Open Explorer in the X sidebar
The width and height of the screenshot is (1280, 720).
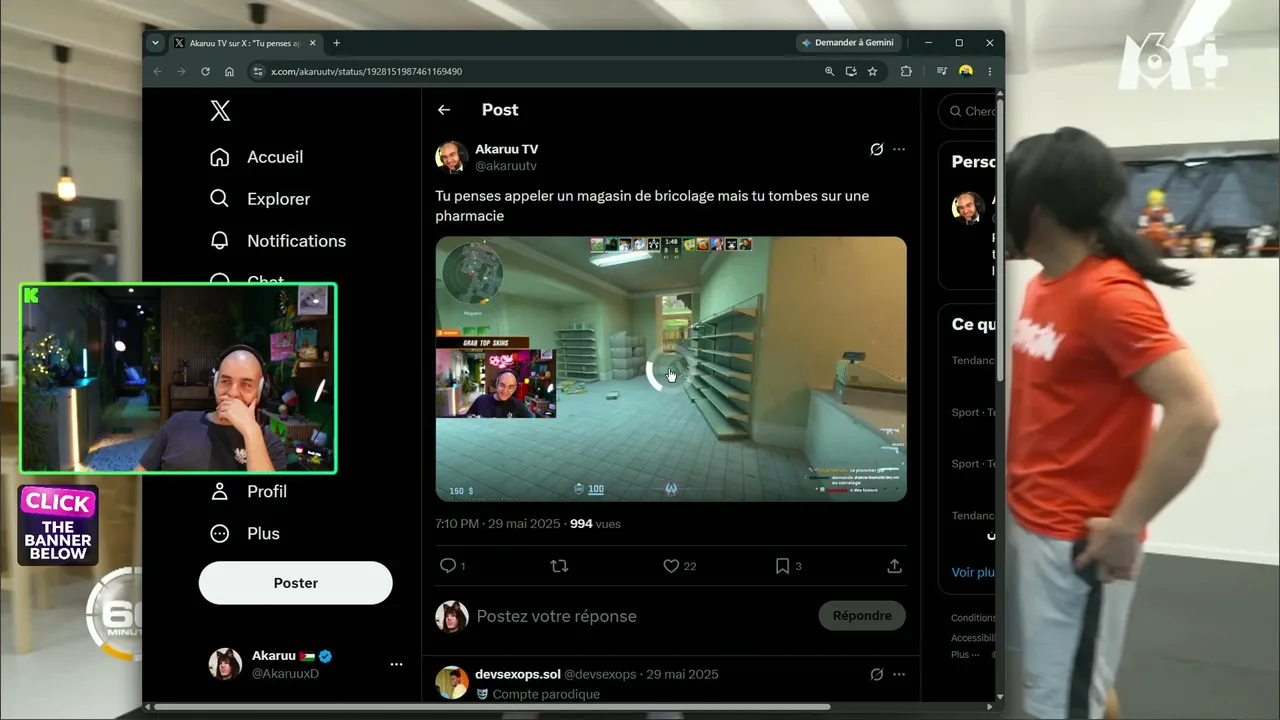[260, 199]
